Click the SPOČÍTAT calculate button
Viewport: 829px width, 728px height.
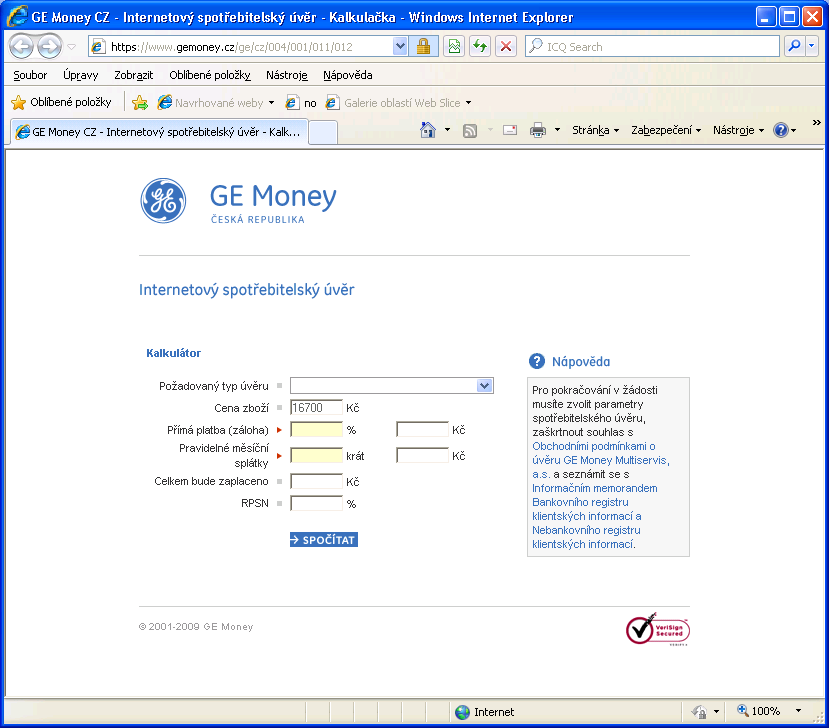click(x=324, y=540)
